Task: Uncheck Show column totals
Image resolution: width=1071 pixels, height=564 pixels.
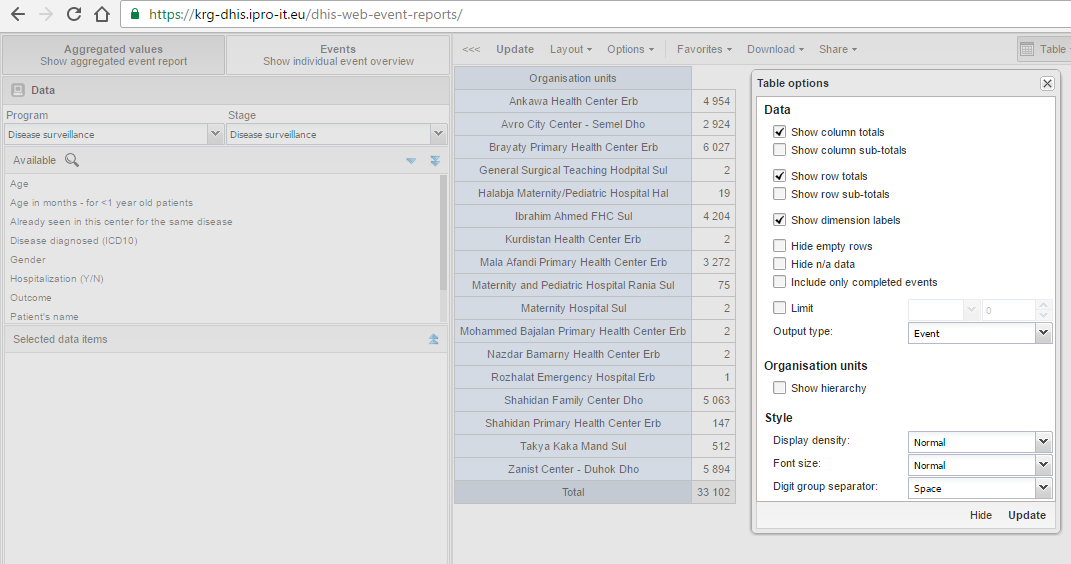Action: [780, 132]
